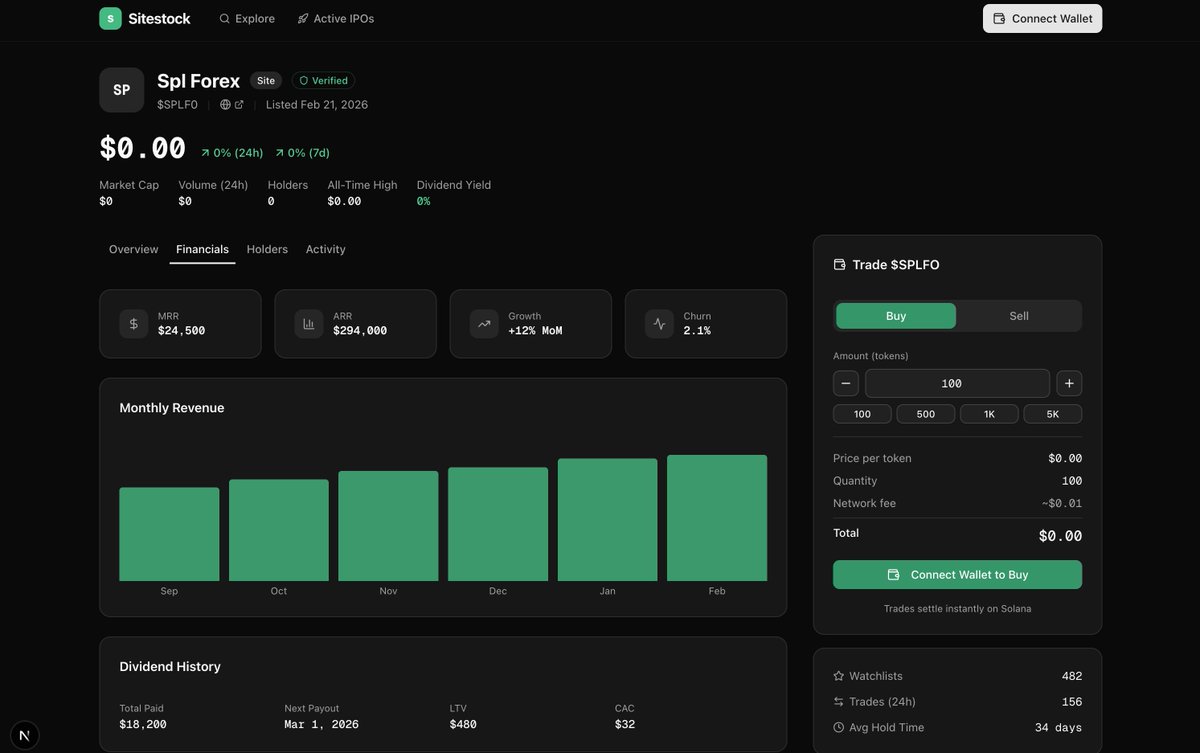Click the Watchlists star icon
1200x753 pixels.
839,676
